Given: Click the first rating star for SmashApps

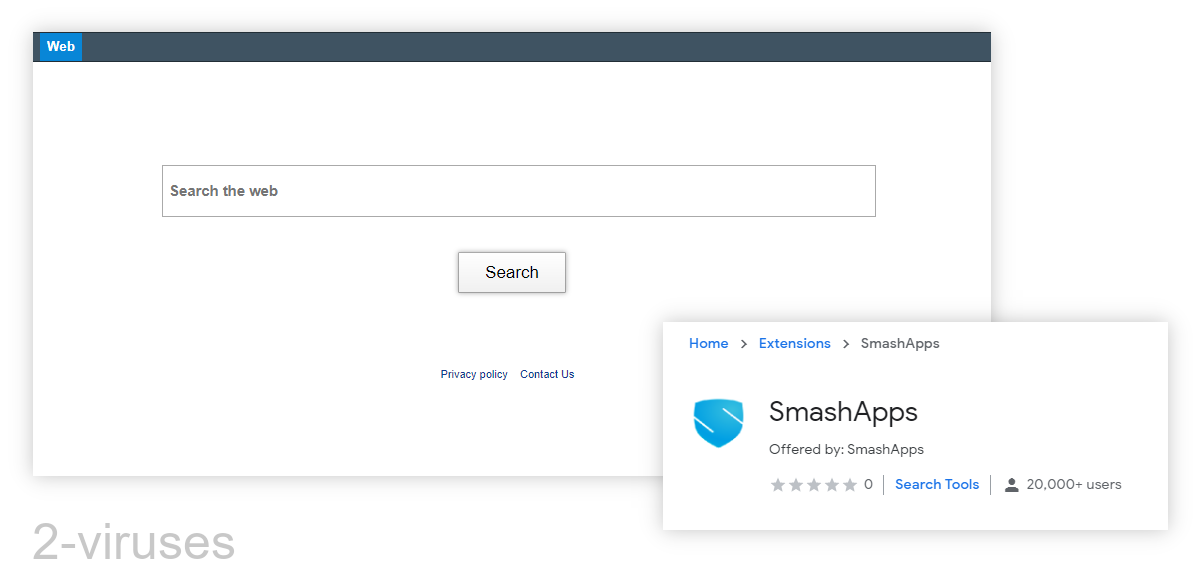Looking at the screenshot, I should 778,484.
